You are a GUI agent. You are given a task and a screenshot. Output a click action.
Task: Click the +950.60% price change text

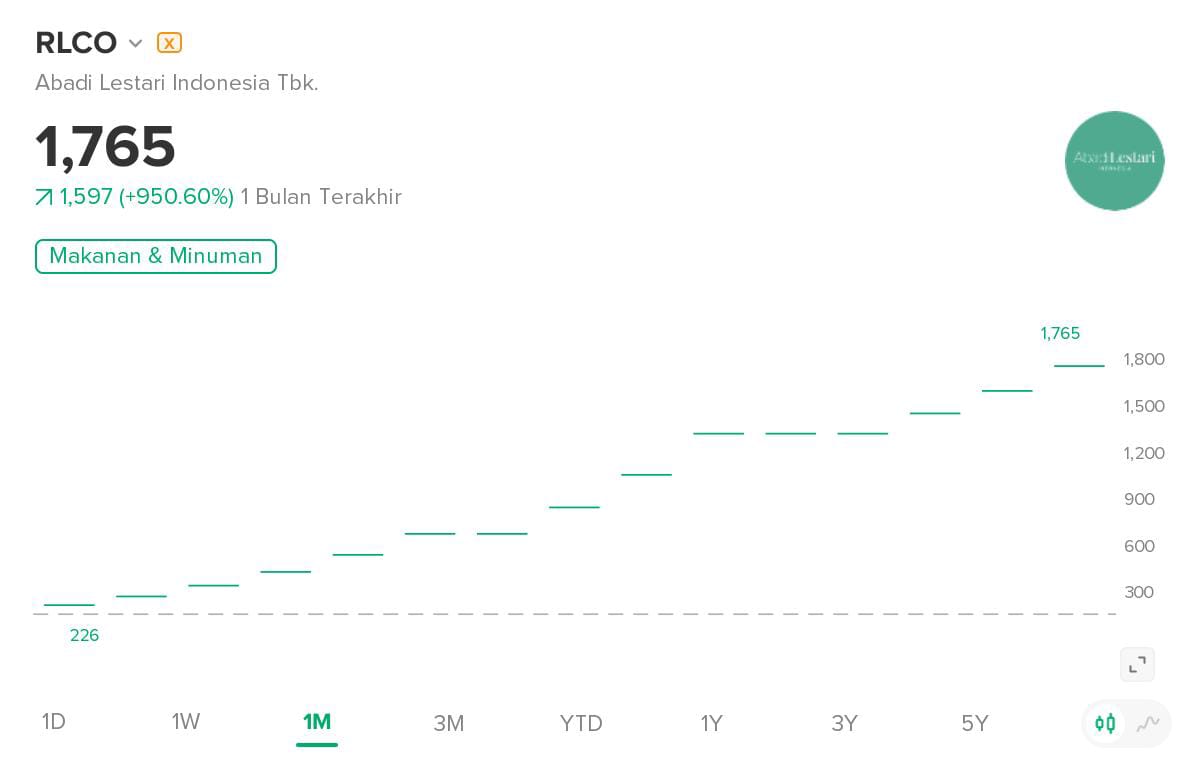[176, 197]
